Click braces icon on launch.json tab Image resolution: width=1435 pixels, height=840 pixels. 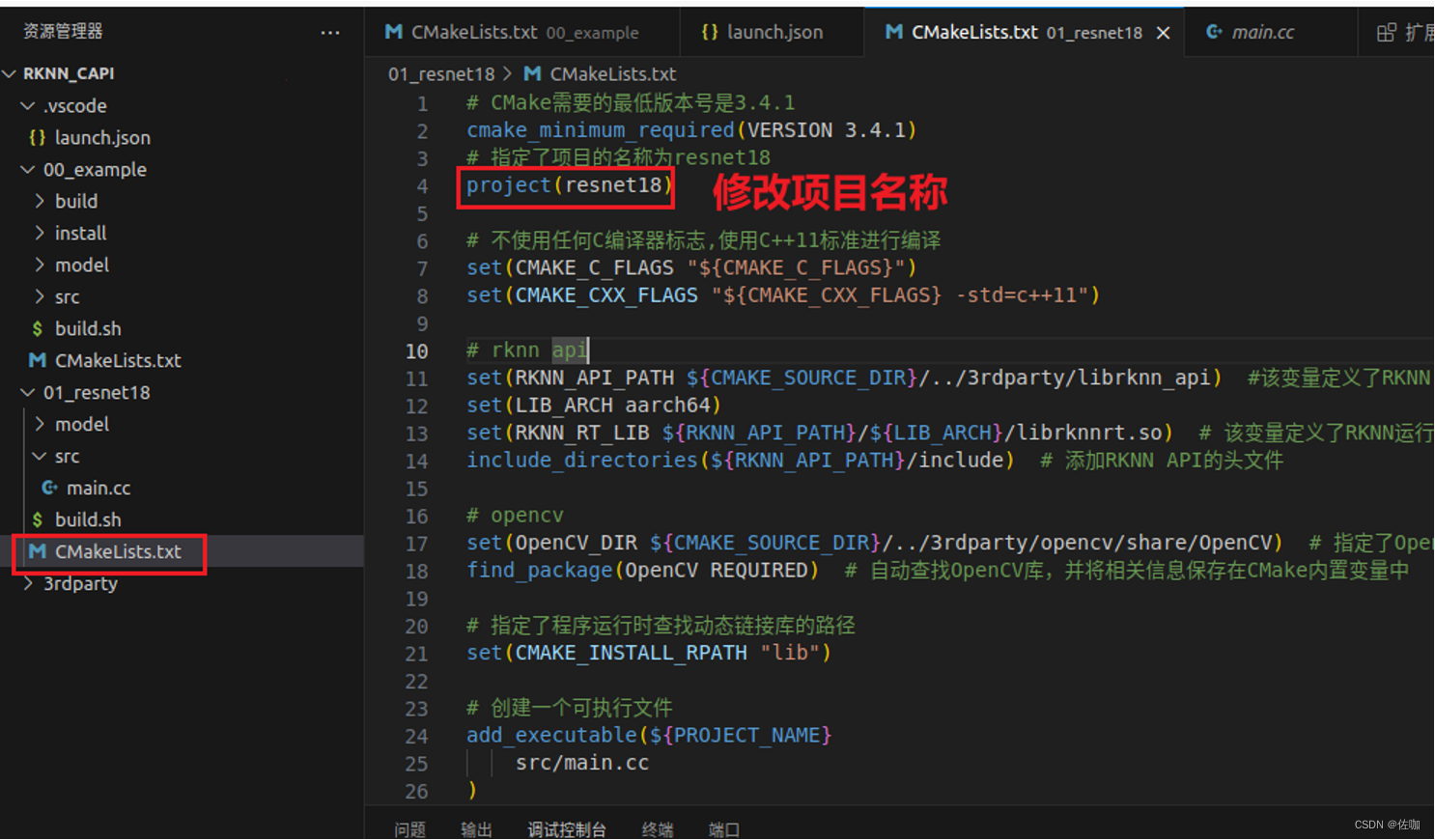(x=710, y=32)
